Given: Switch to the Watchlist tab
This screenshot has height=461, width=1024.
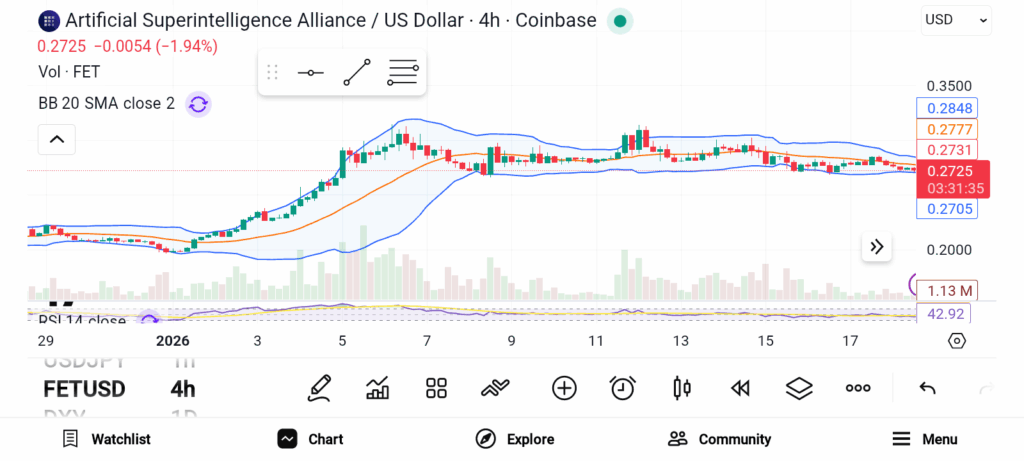Looking at the screenshot, I should [106, 439].
